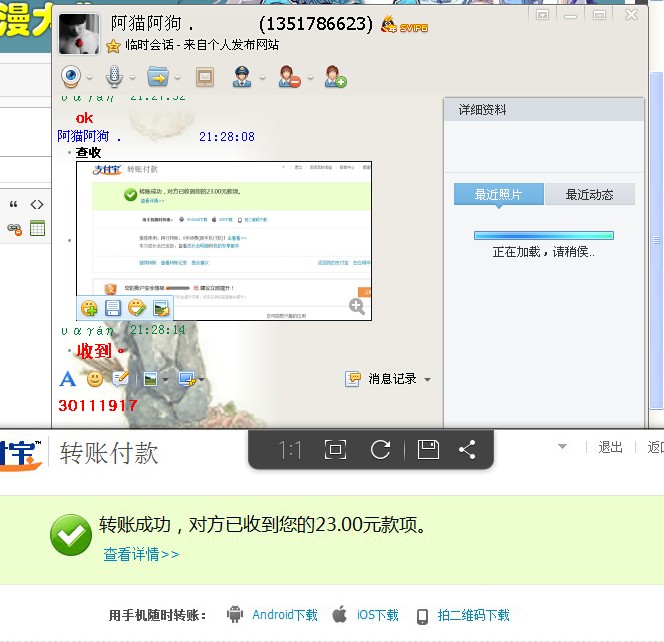The height and width of the screenshot is (642, 664).
Task: Set image viewer to 1:1 scale
Action: point(290,450)
